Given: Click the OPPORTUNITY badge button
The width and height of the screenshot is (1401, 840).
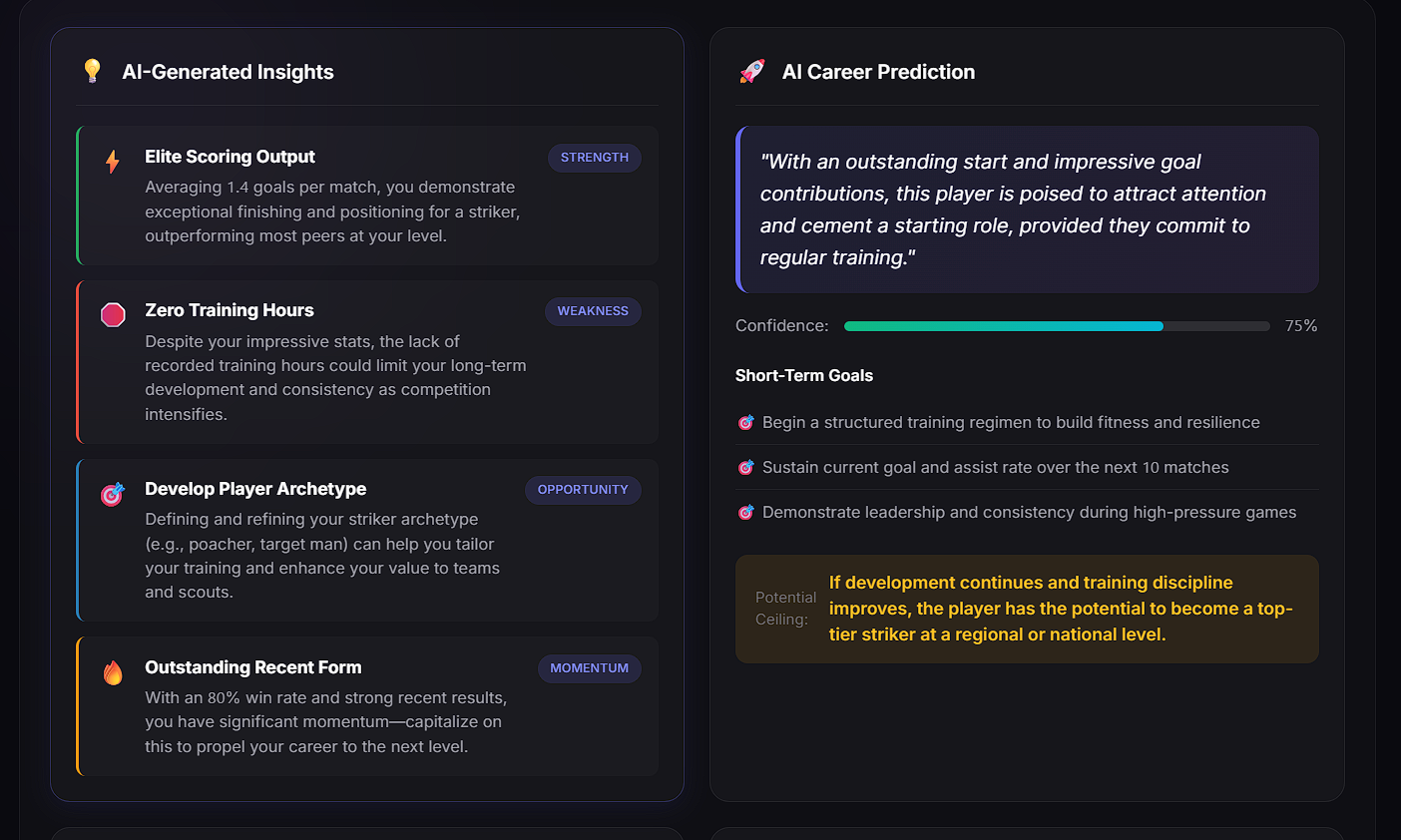Looking at the screenshot, I should tap(583, 490).
